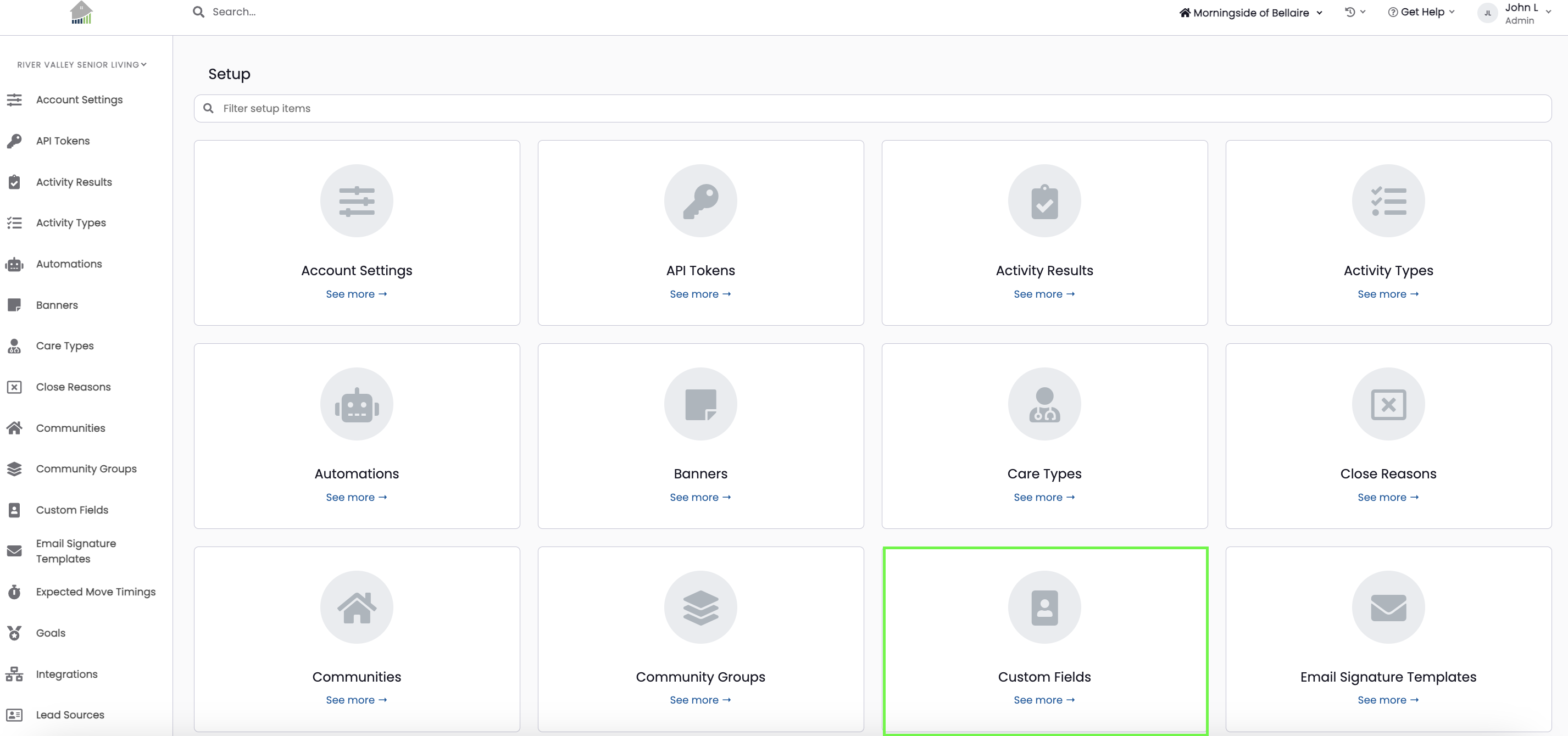Screen dimensions: 1568x736
Task: Click See more under Banners
Action: [700, 498]
